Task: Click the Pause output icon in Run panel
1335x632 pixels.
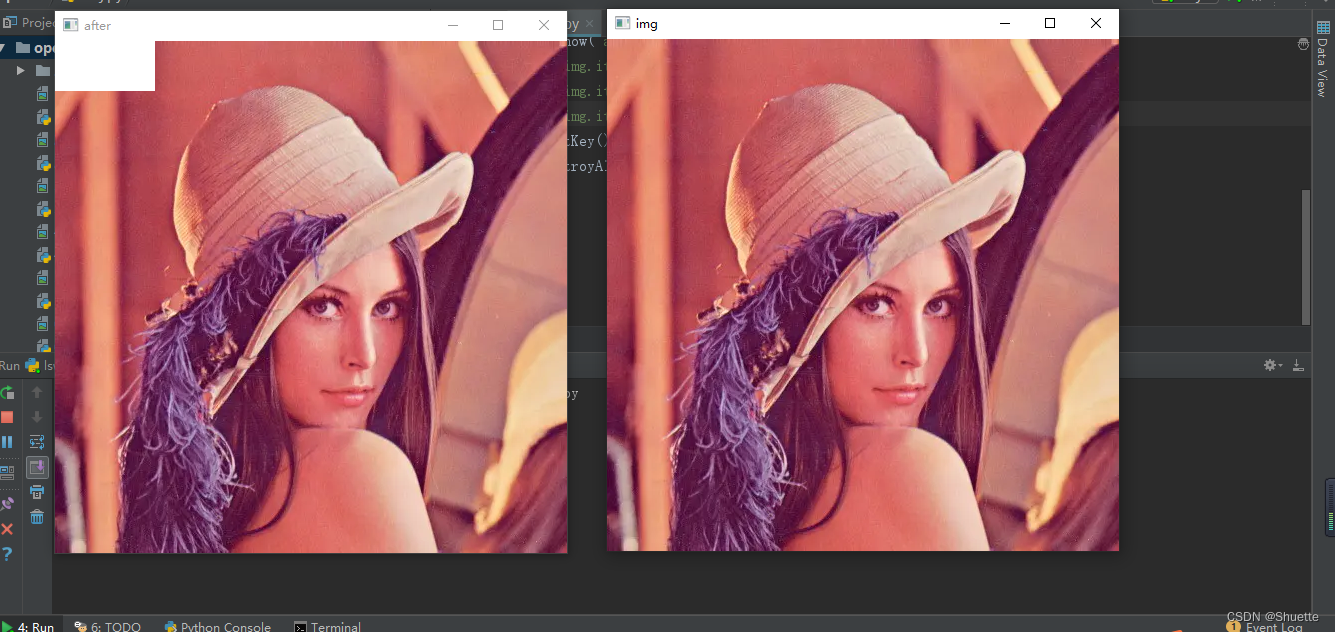Action: click(x=7, y=441)
